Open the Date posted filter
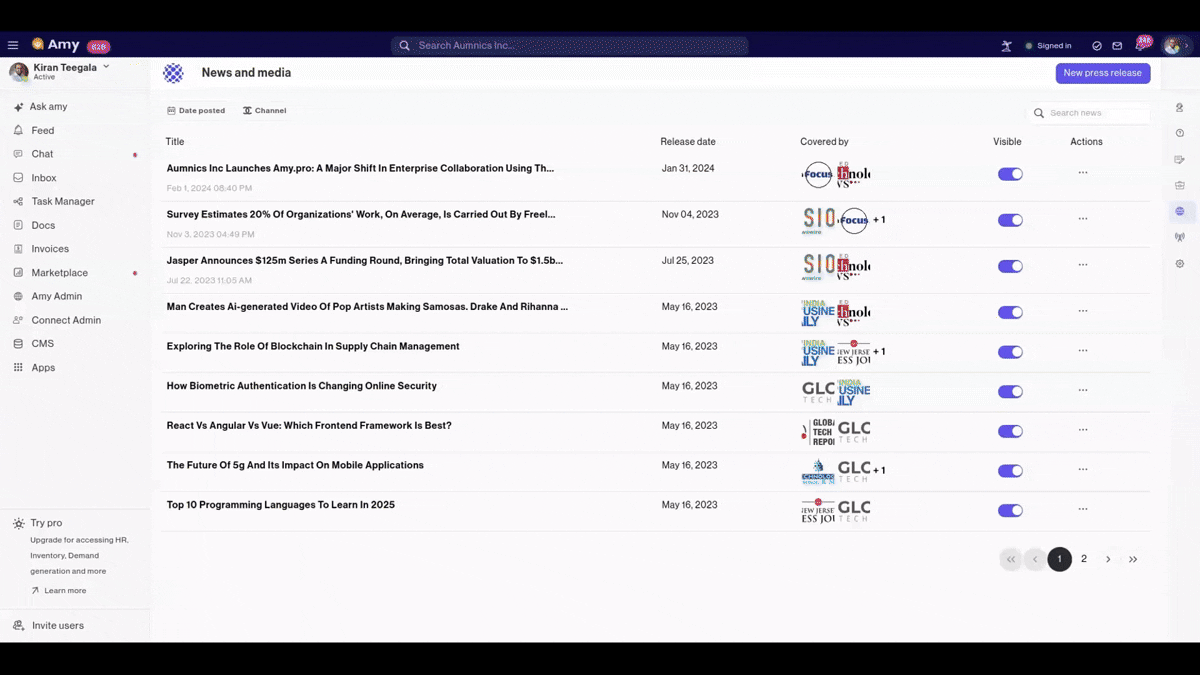1200x675 pixels. click(196, 111)
